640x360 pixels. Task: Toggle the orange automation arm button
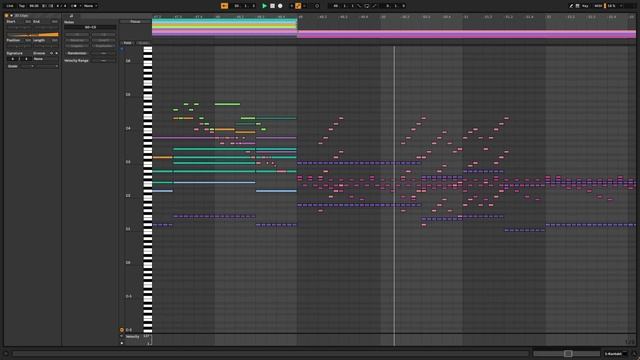(x=298, y=6)
